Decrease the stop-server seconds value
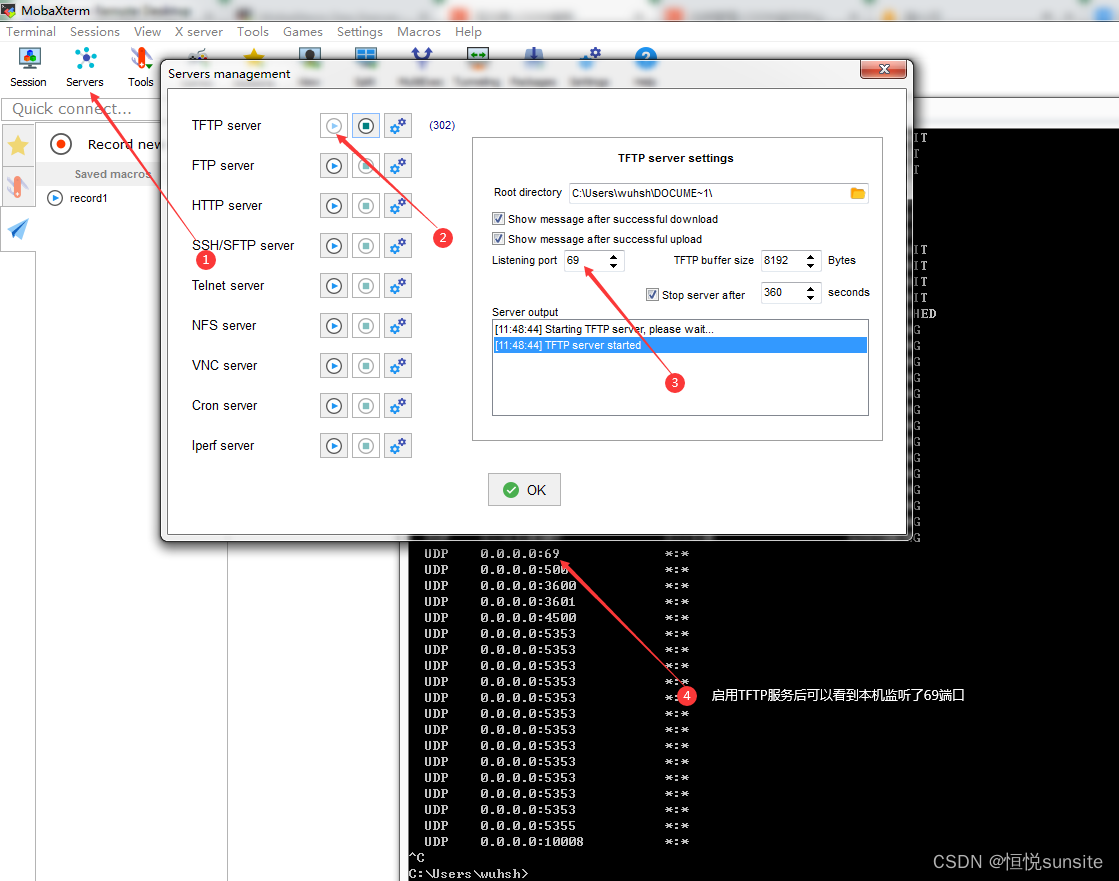Screen dimensions: 1119x881 point(810,298)
